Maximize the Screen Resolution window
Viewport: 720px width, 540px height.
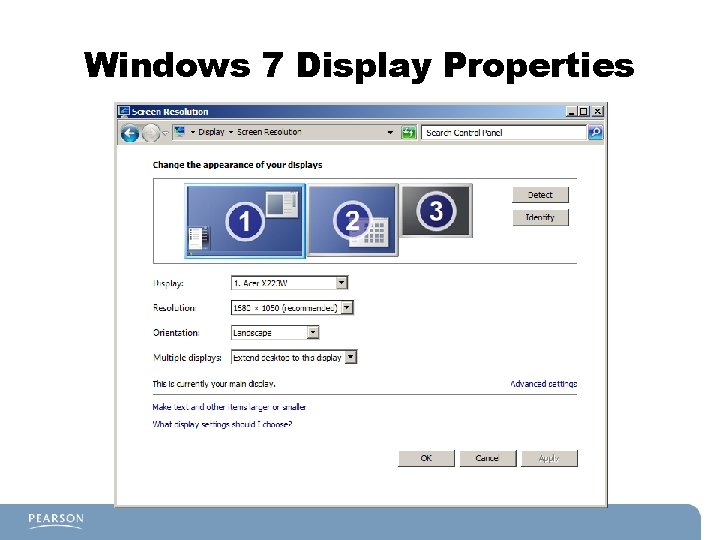pos(583,111)
